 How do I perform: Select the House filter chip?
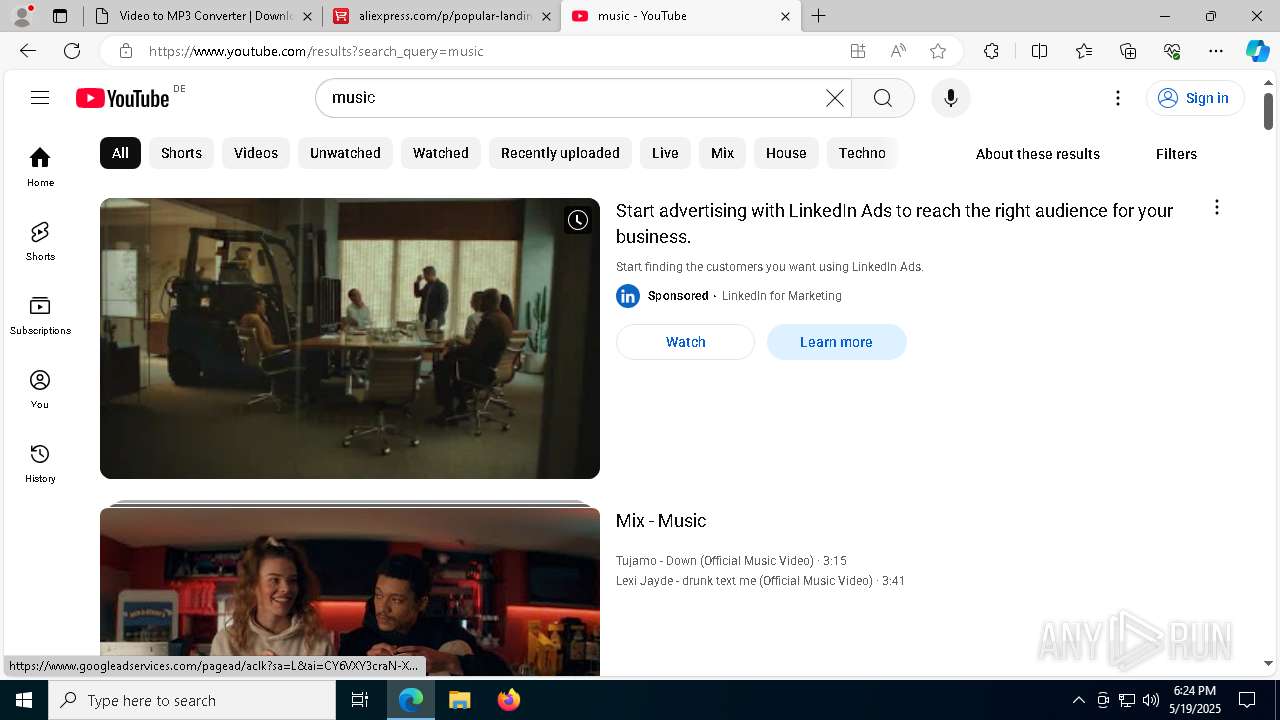coord(786,153)
